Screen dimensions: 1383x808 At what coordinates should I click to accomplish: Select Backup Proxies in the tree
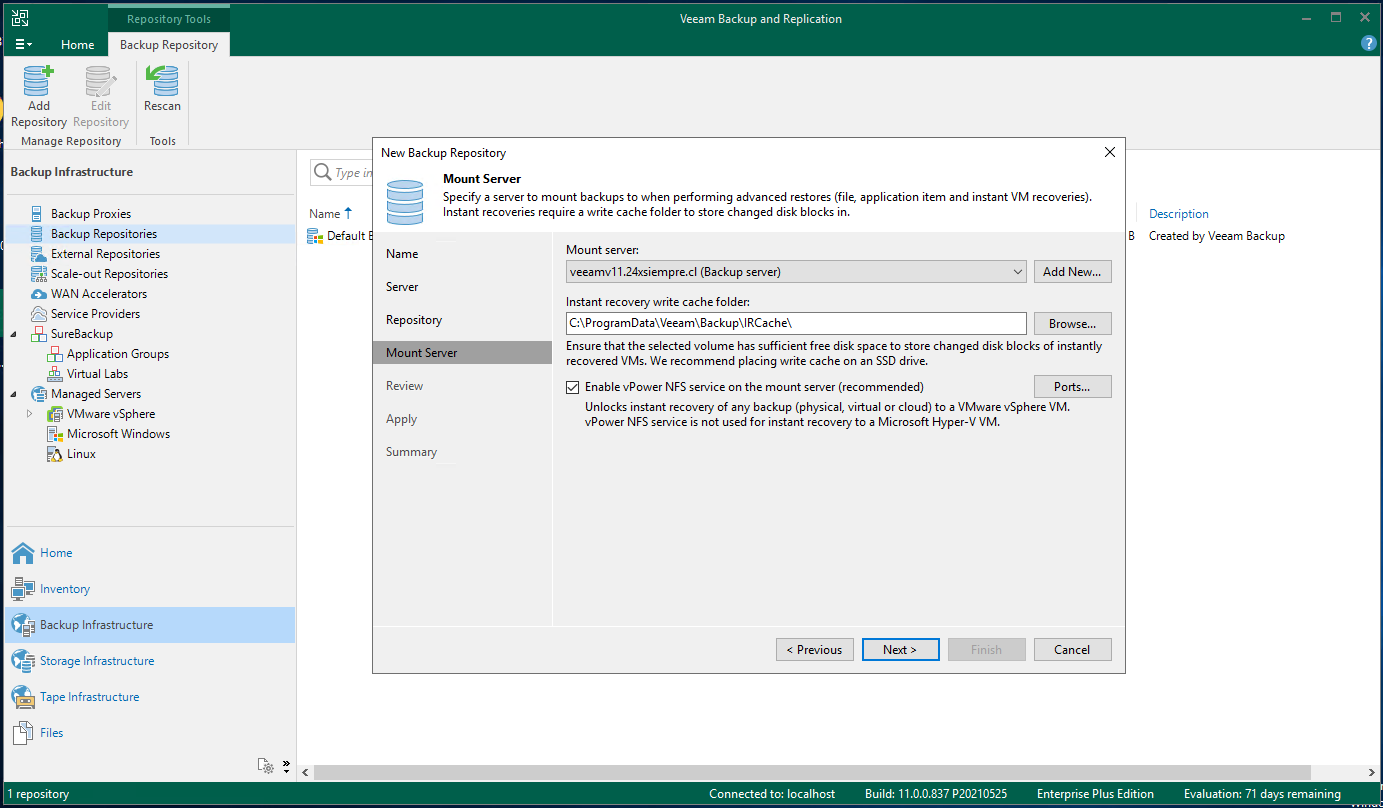(92, 213)
